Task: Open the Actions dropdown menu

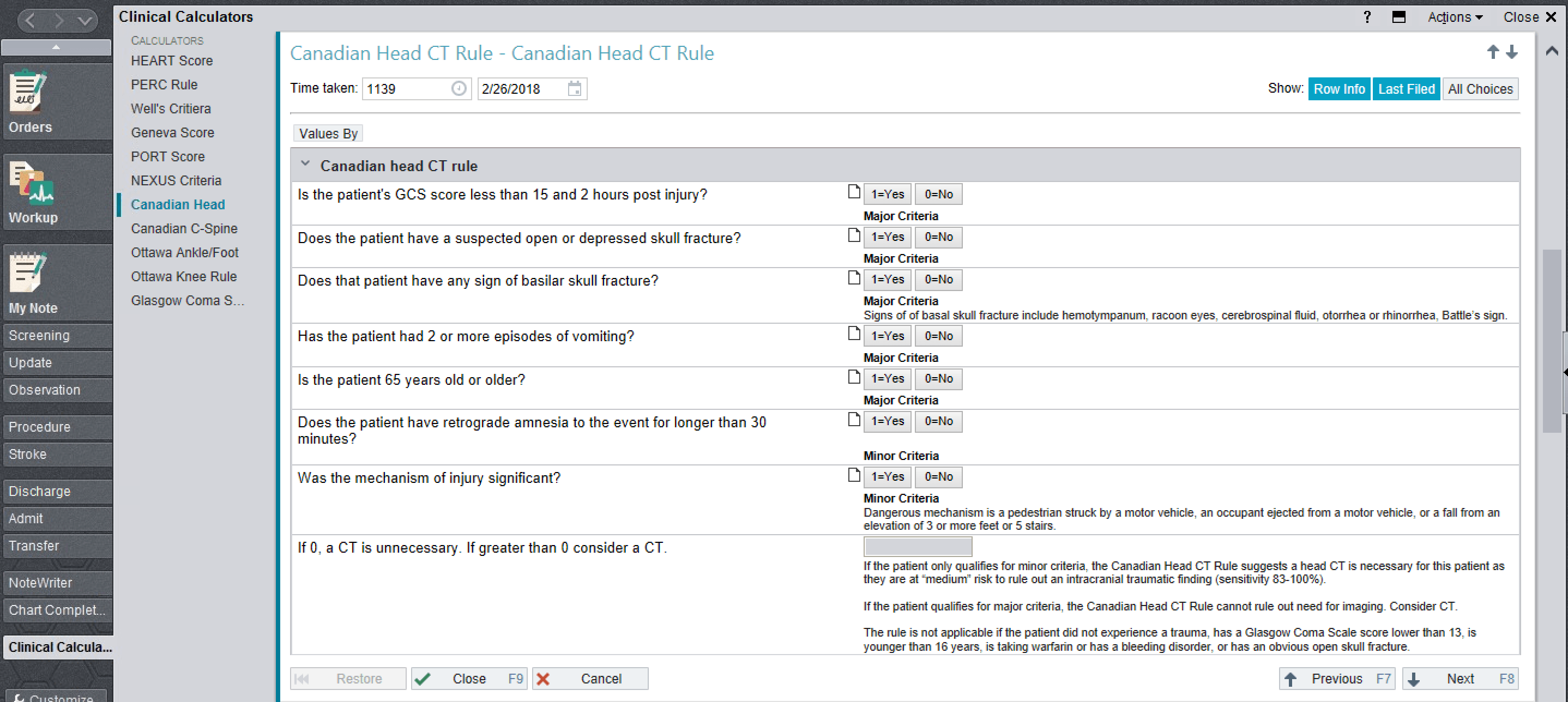Action: pyautogui.click(x=1455, y=16)
